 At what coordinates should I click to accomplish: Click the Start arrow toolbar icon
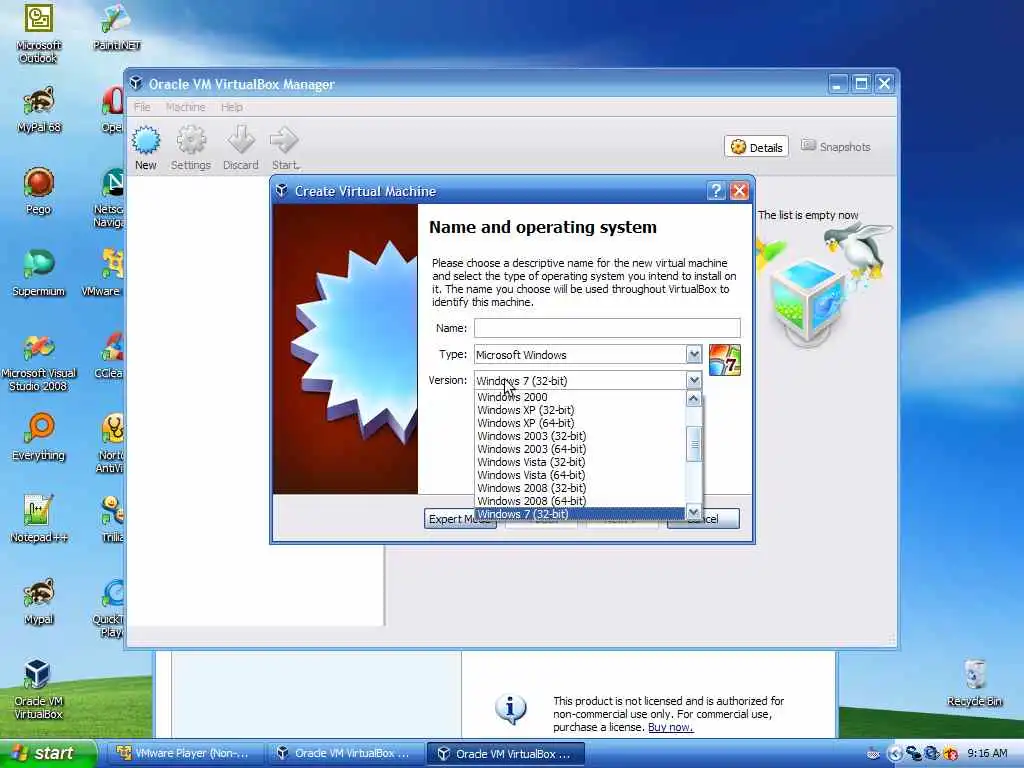pyautogui.click(x=285, y=148)
